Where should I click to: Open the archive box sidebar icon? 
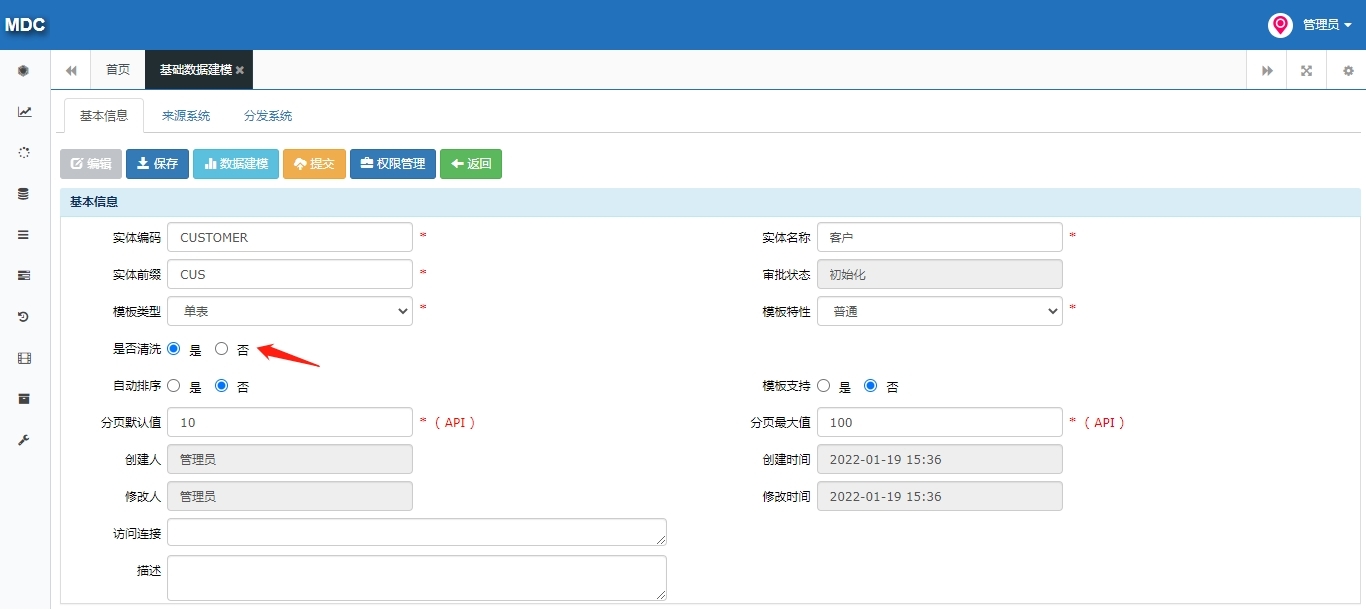coord(24,399)
